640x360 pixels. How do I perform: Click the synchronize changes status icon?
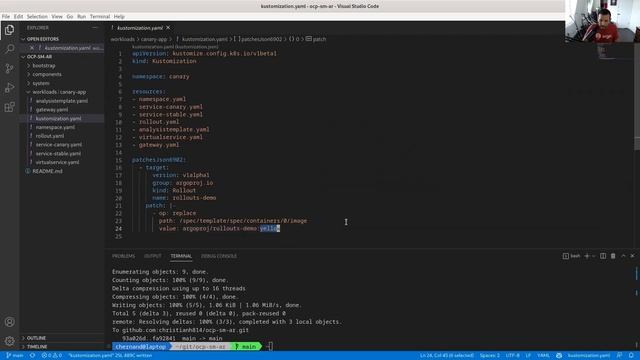coord(32,356)
